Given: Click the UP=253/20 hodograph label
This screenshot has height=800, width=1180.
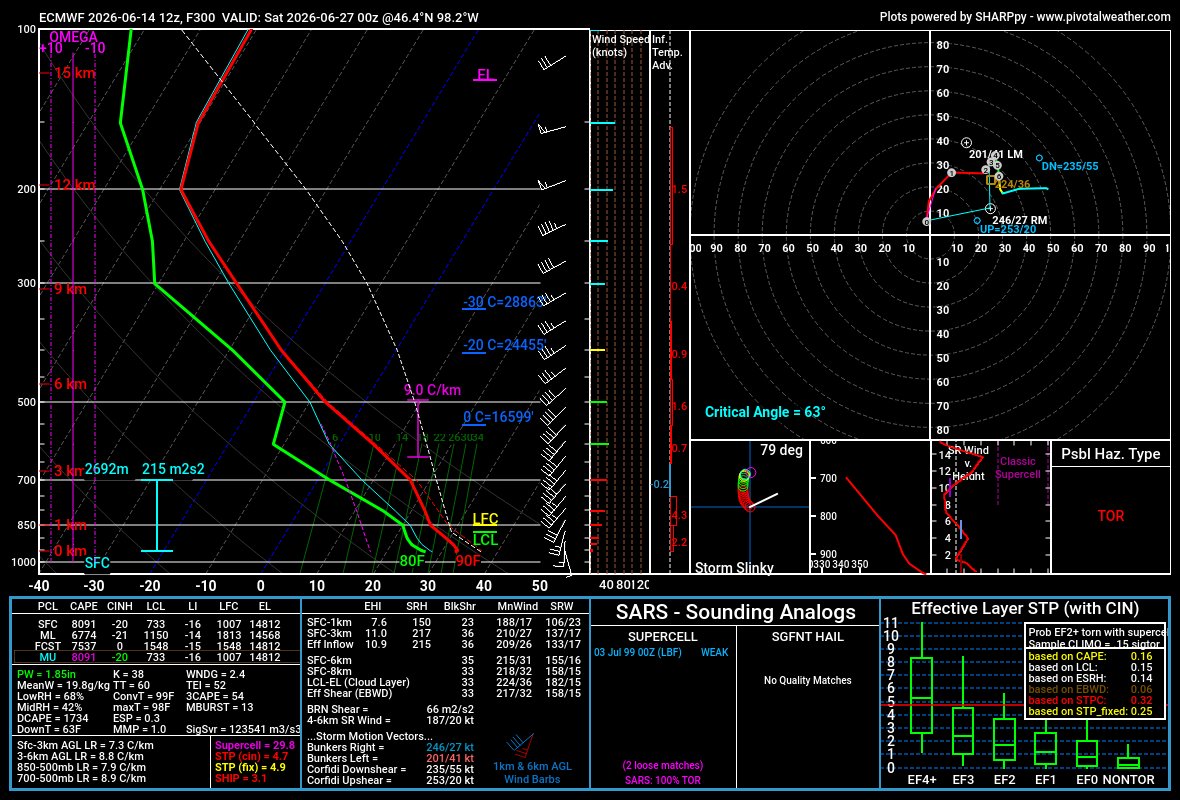Looking at the screenshot, I should tap(1008, 229).
